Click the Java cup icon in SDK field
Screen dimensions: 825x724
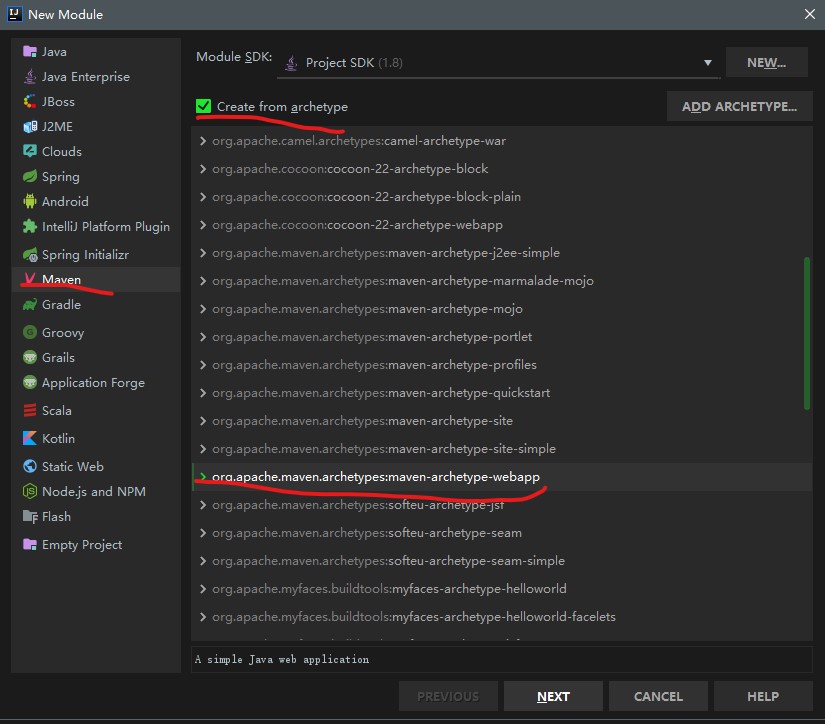coord(290,63)
